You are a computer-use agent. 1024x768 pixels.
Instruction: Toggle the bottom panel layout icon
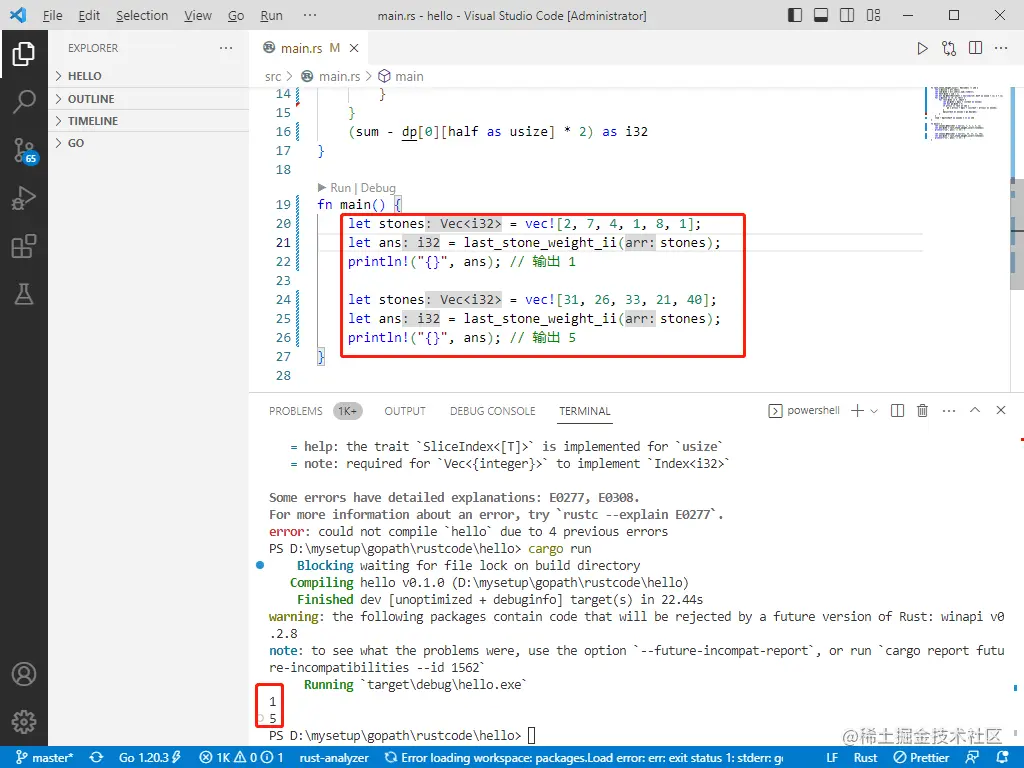[821, 15]
